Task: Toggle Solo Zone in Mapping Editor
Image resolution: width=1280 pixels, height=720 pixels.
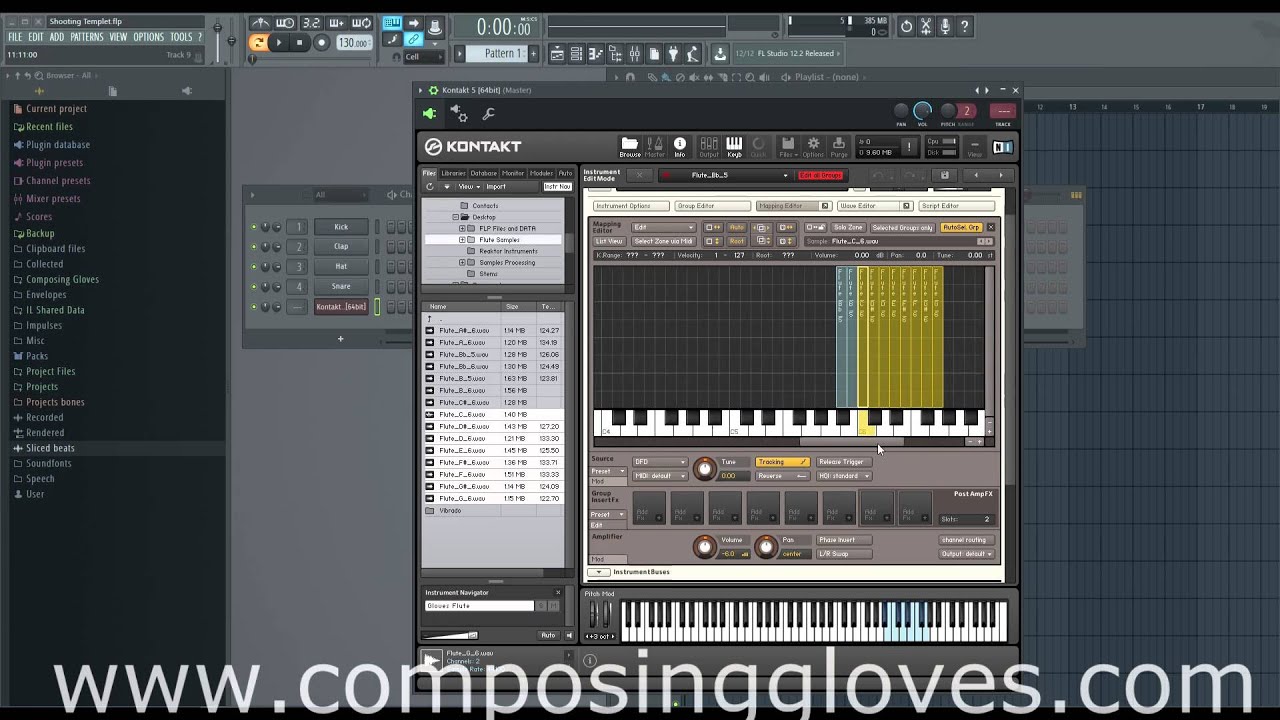Action: pos(848,228)
